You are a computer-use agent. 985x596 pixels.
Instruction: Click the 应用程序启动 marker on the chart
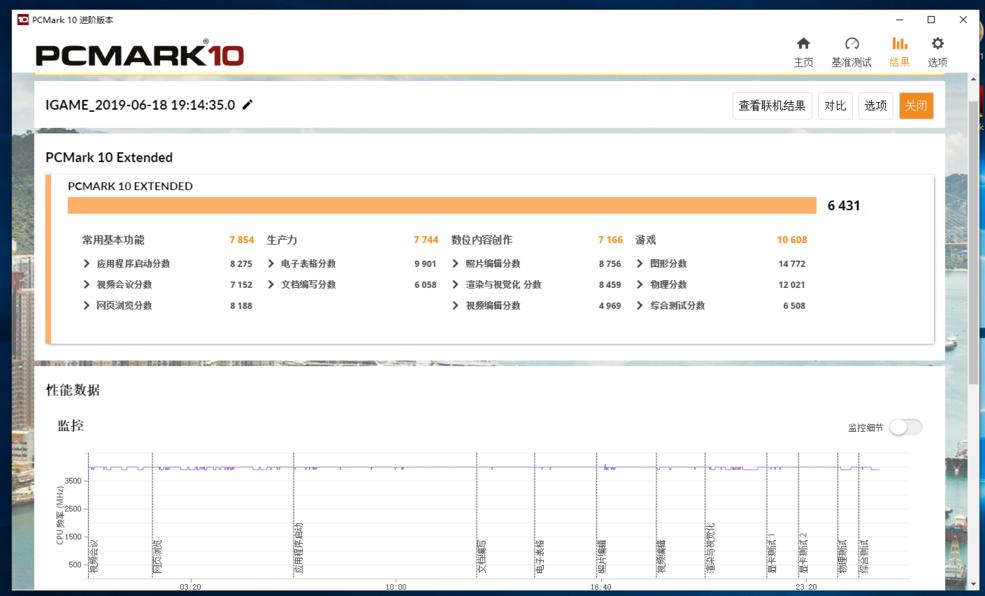point(298,550)
